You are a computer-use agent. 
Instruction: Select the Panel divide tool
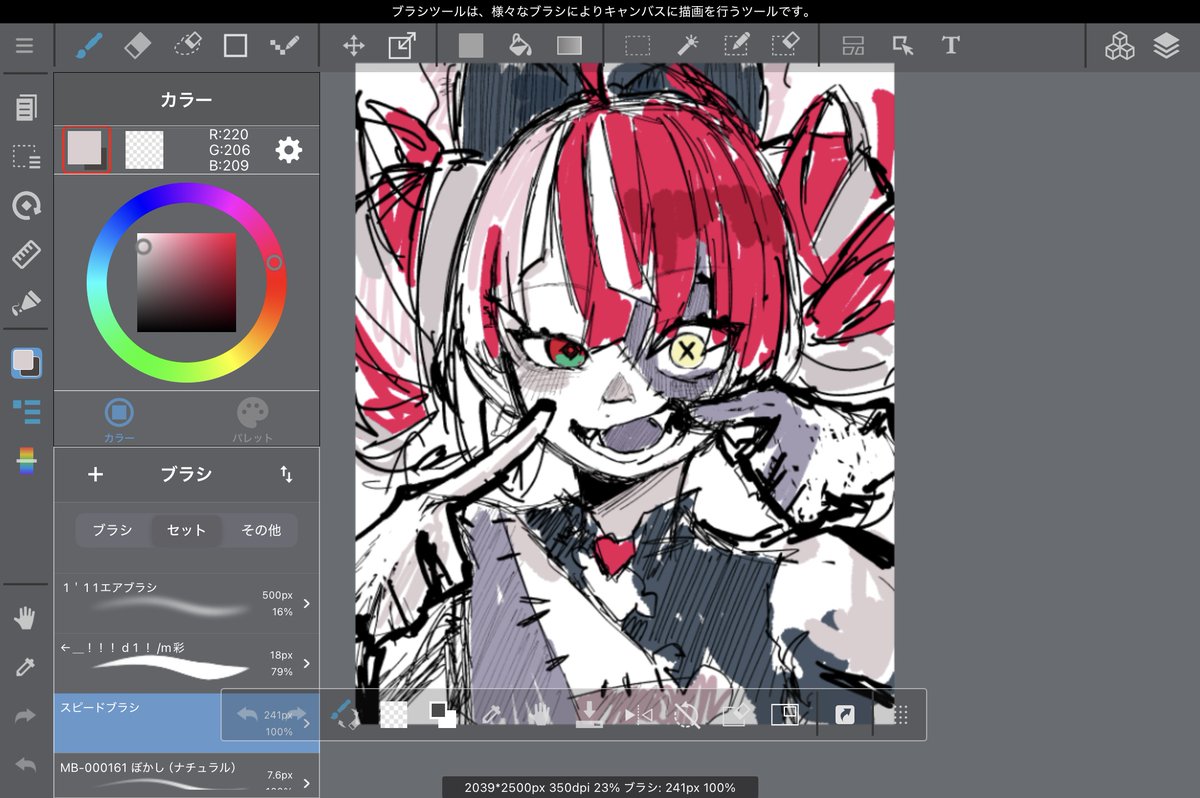point(853,46)
